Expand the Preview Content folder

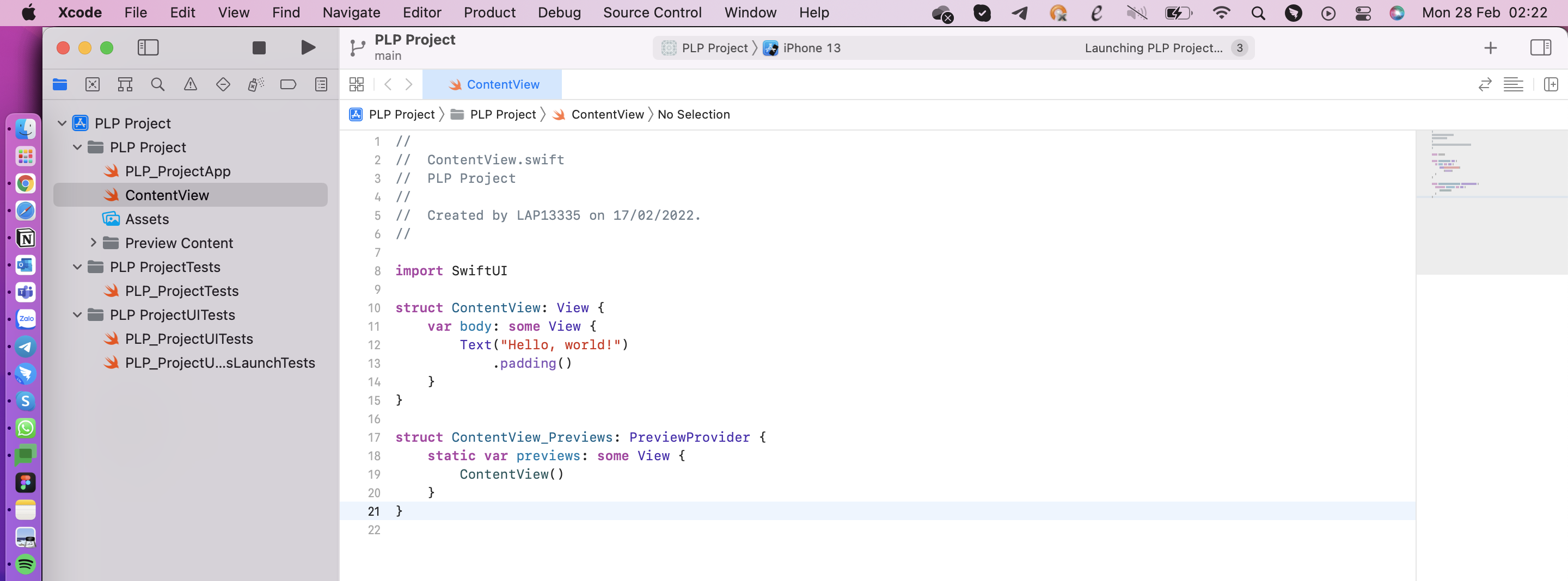tap(94, 243)
